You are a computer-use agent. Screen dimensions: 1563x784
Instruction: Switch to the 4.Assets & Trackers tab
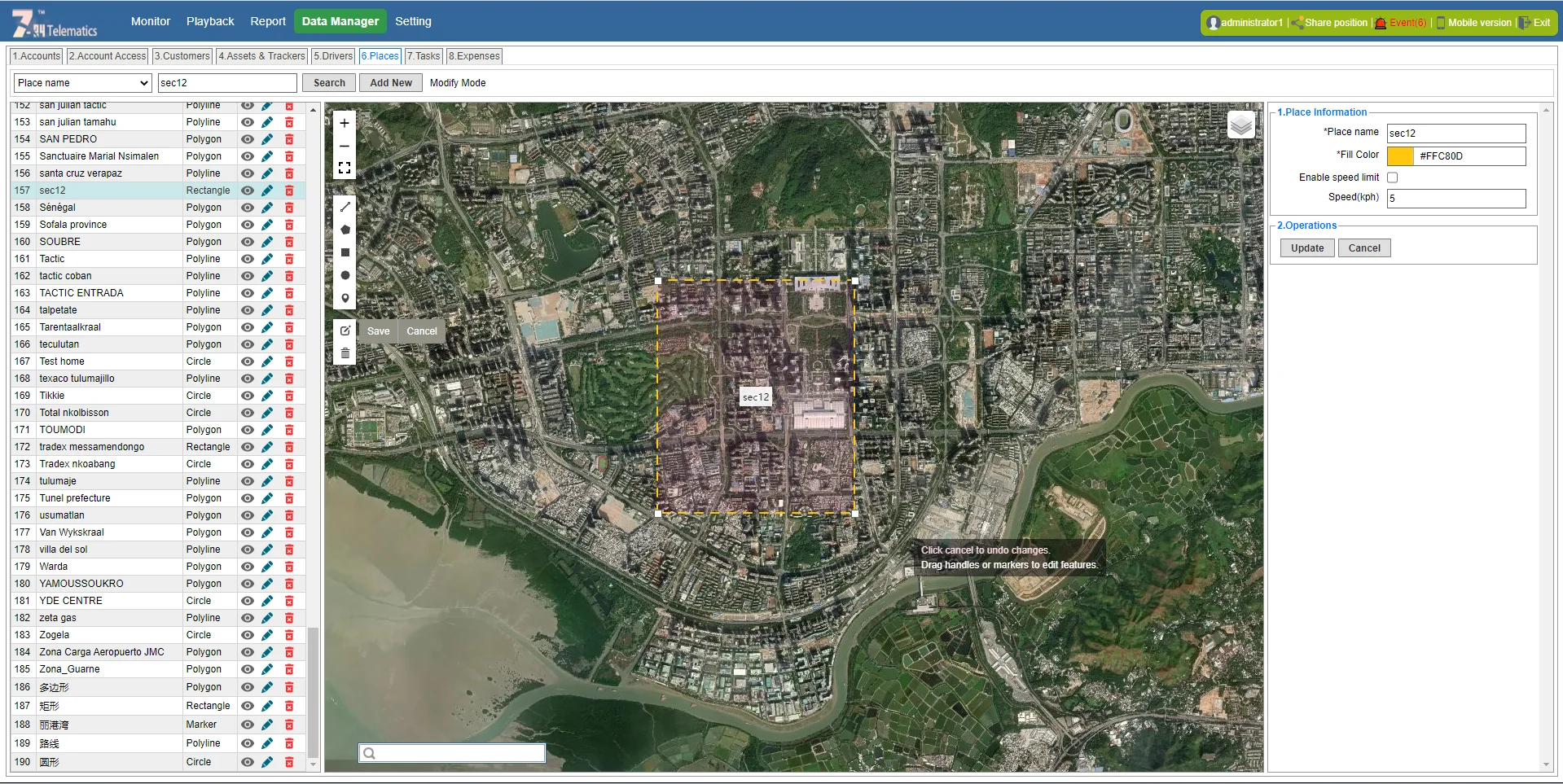(261, 56)
